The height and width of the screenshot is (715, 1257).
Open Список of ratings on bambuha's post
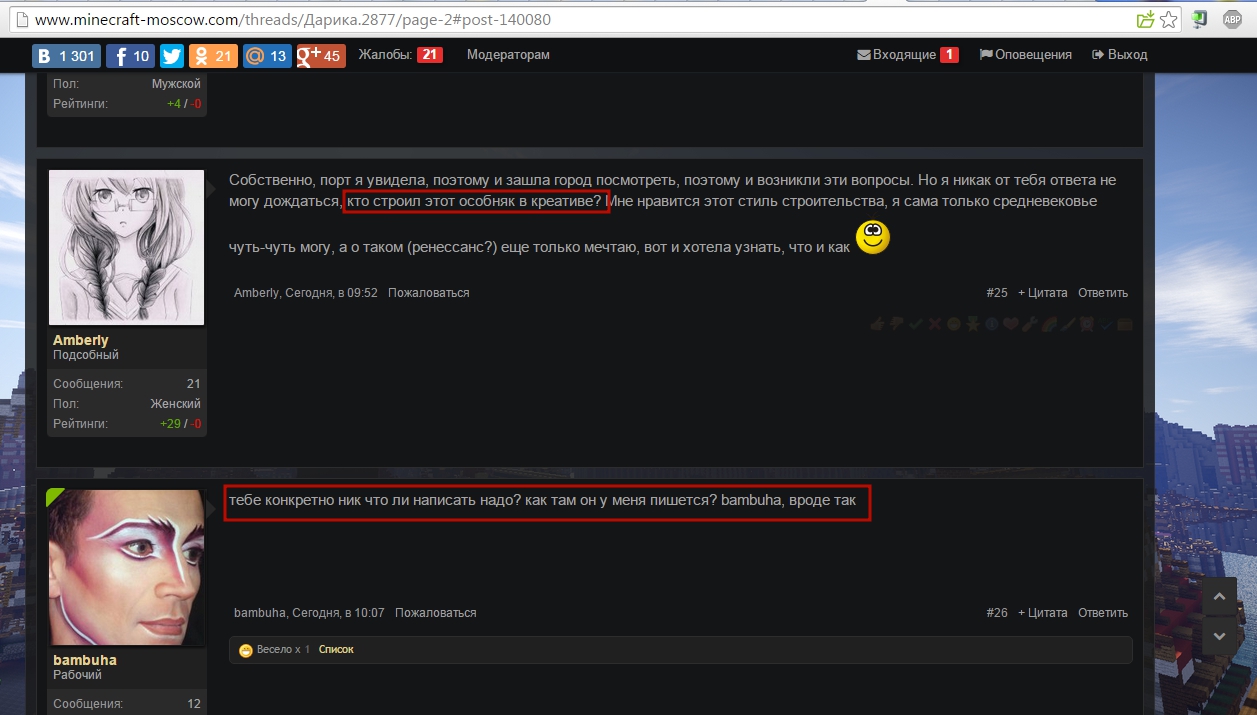[336, 650]
